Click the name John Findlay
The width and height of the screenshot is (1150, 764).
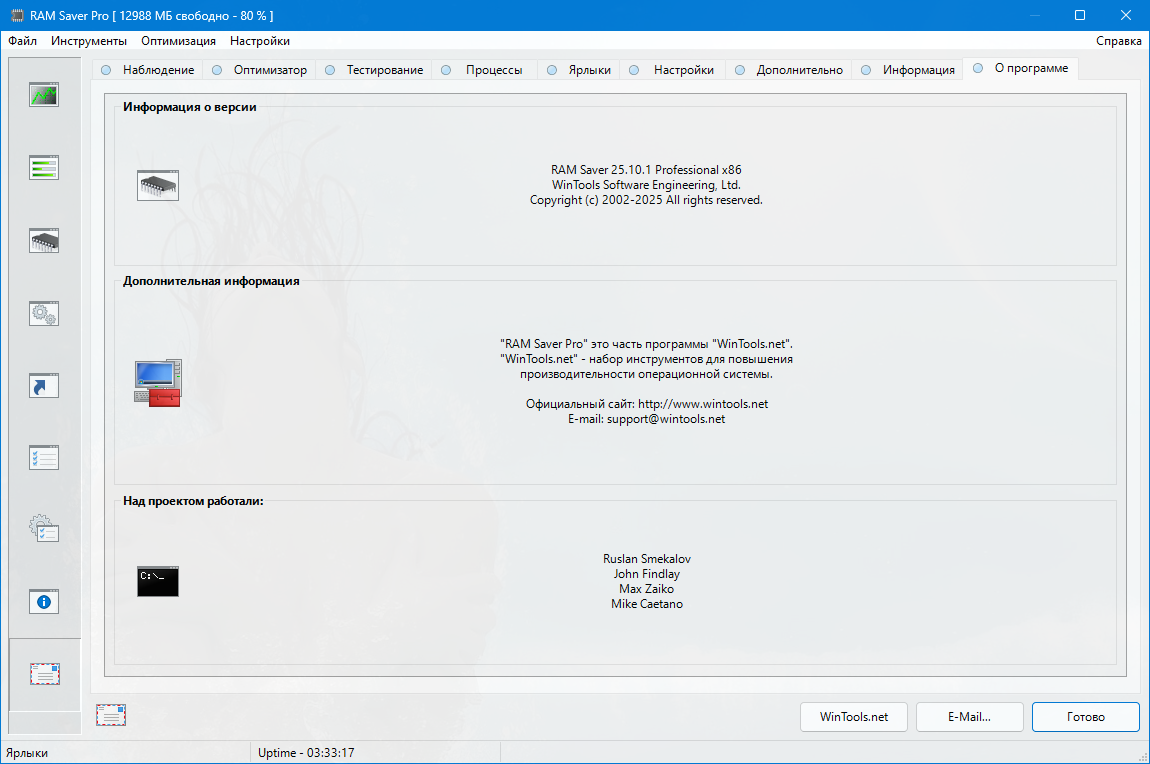click(647, 574)
